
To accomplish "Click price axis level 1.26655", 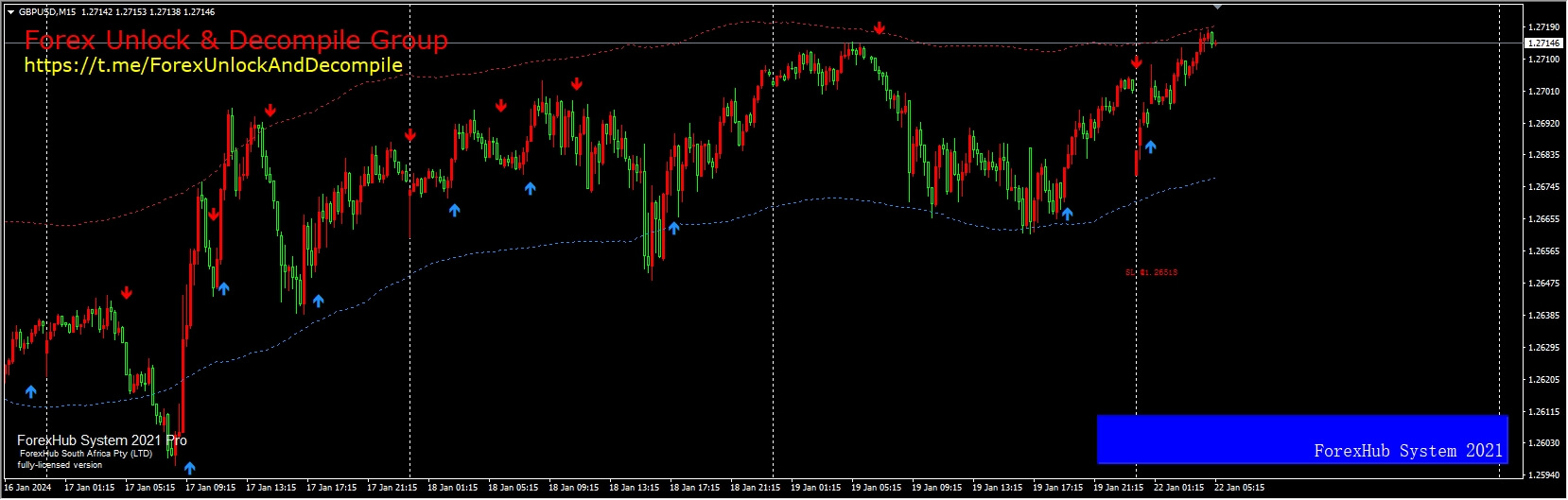I will point(1543,219).
